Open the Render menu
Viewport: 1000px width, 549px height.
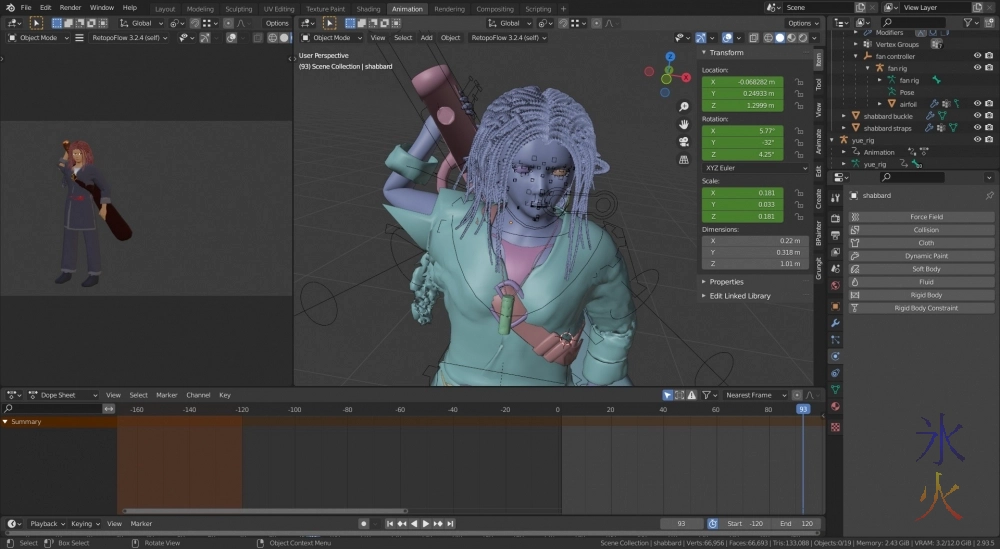pyautogui.click(x=70, y=7)
